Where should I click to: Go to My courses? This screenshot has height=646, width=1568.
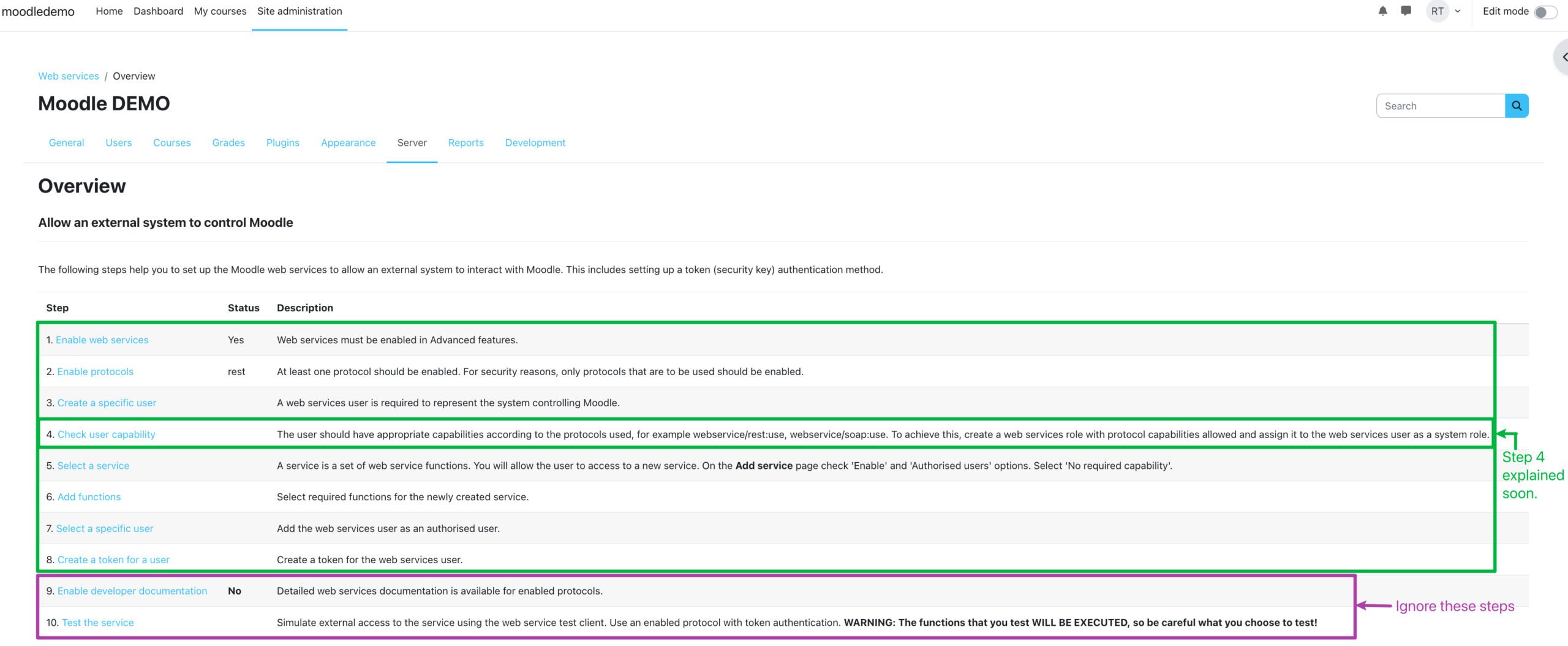tap(220, 11)
